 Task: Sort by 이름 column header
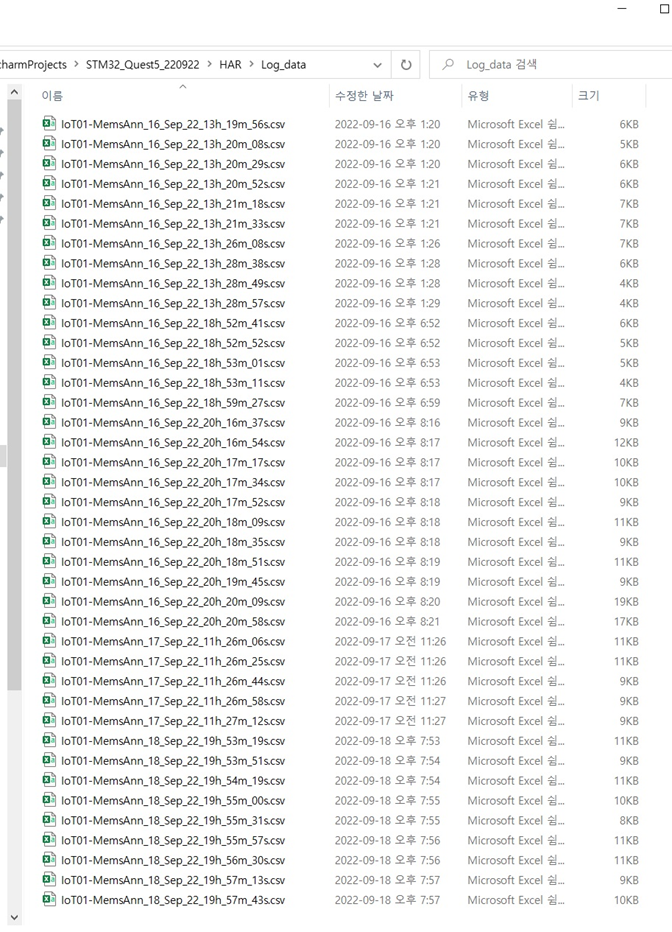(x=52, y=96)
